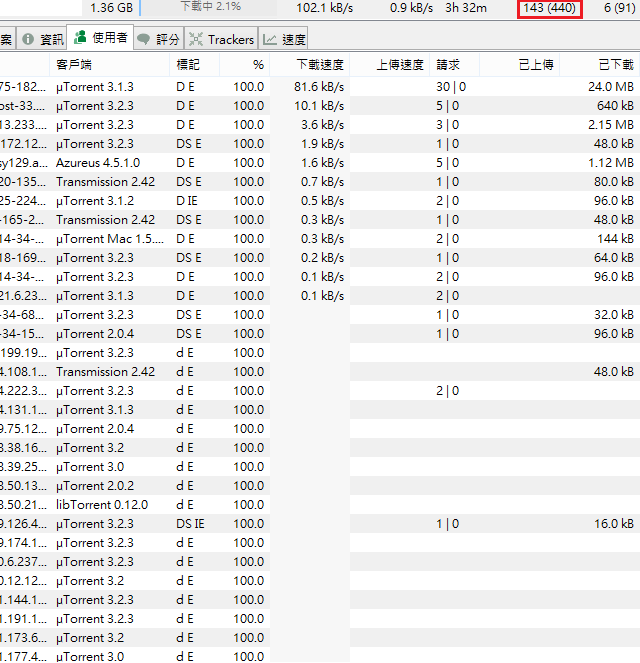Image resolution: width=640 pixels, height=663 pixels.
Task: Click the 64.0 kB downloaded cell
Action: click(614, 258)
